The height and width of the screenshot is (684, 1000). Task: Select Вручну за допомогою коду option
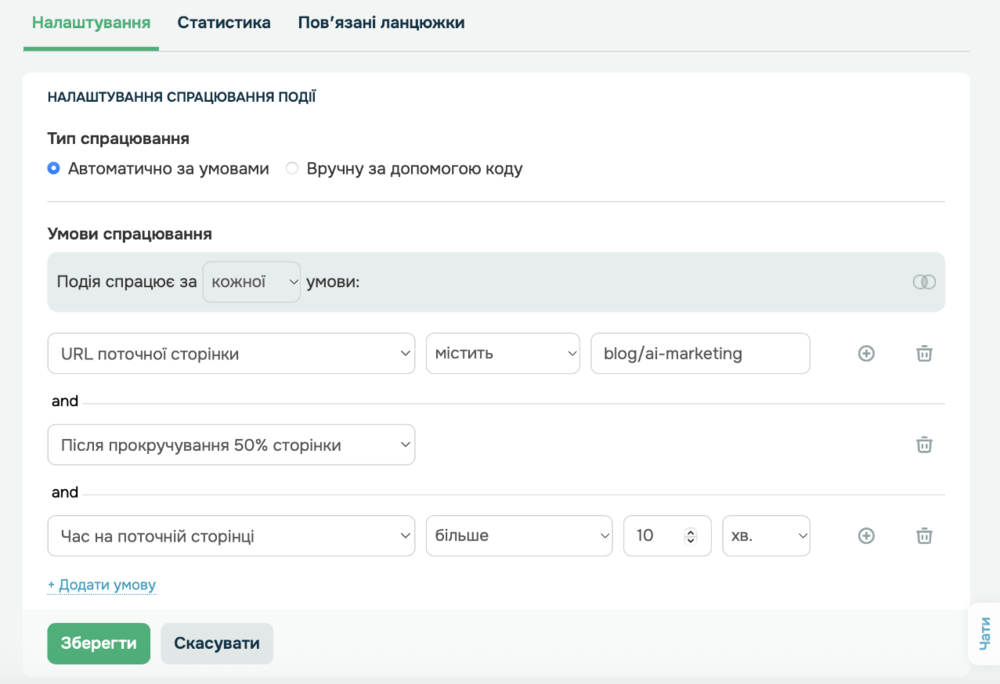pyautogui.click(x=293, y=169)
